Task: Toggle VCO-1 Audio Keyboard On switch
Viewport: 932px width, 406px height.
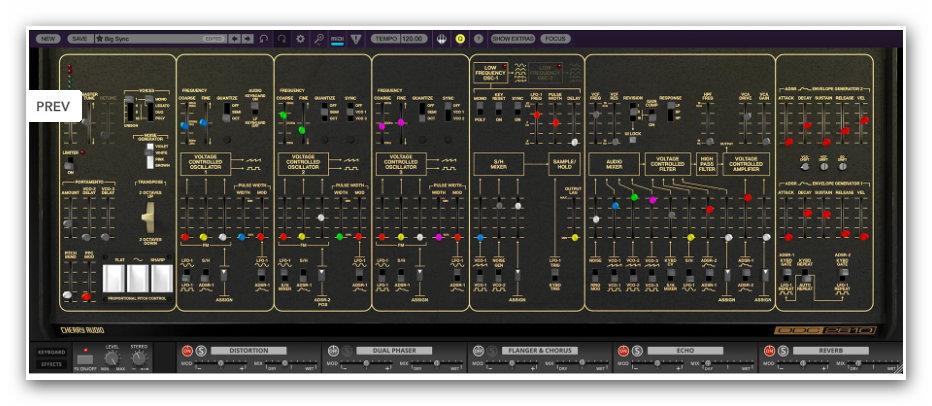Action: click(x=255, y=110)
